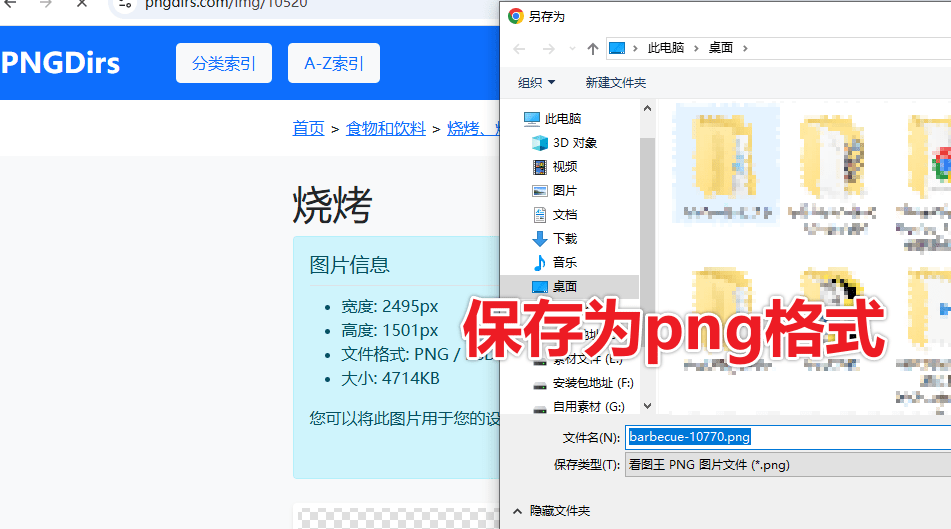Click the Up directory arrow icon

tap(593, 49)
